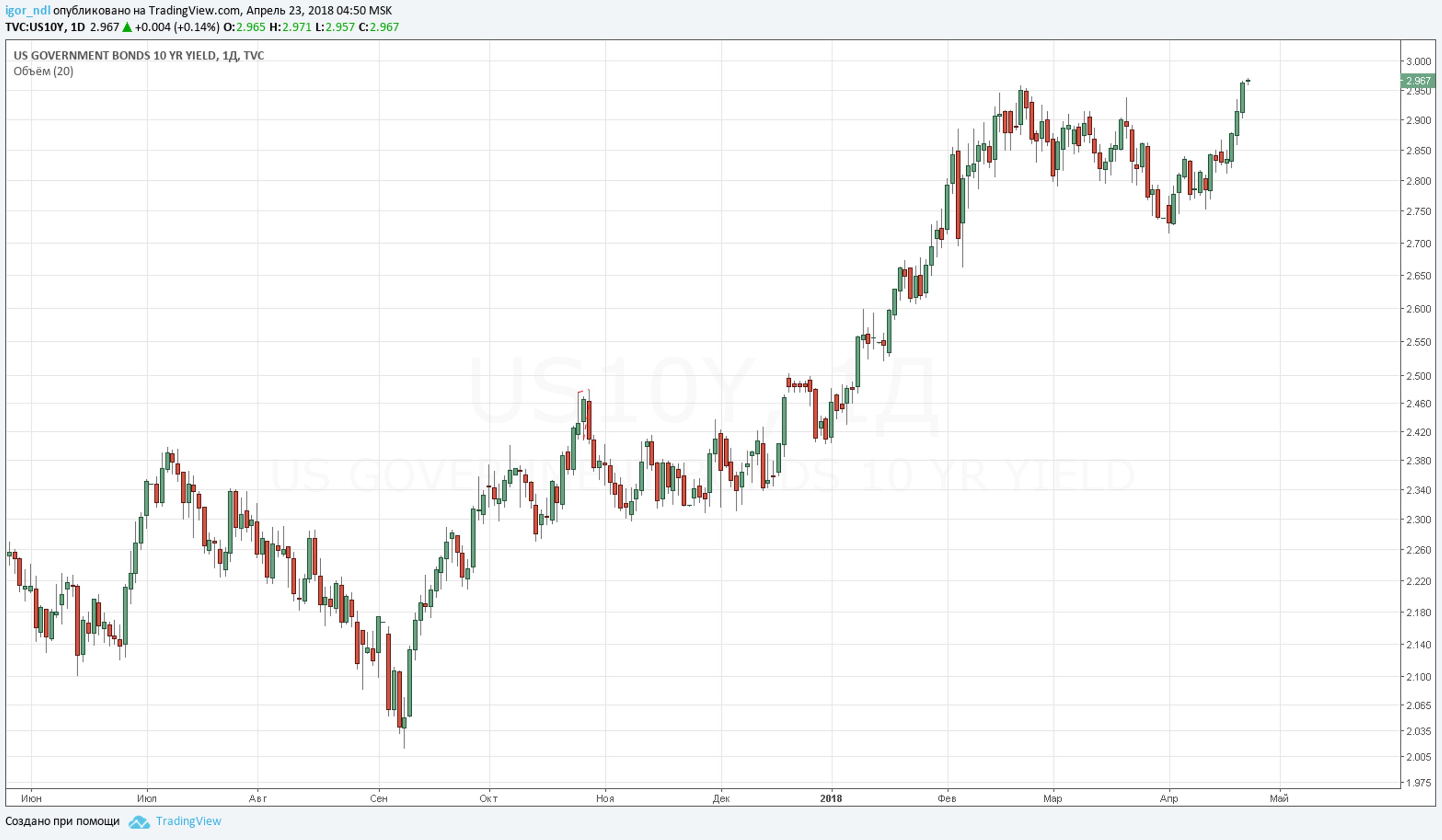Click the latest candle at chart's right end
This screenshot has width=1442, height=840.
(x=1248, y=81)
